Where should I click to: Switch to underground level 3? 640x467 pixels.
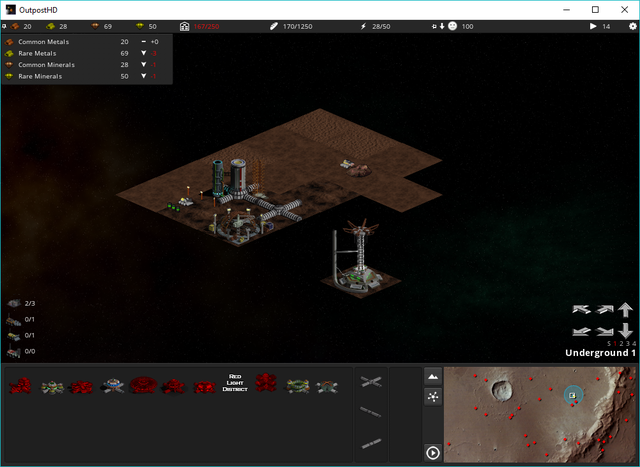[x=628, y=344]
